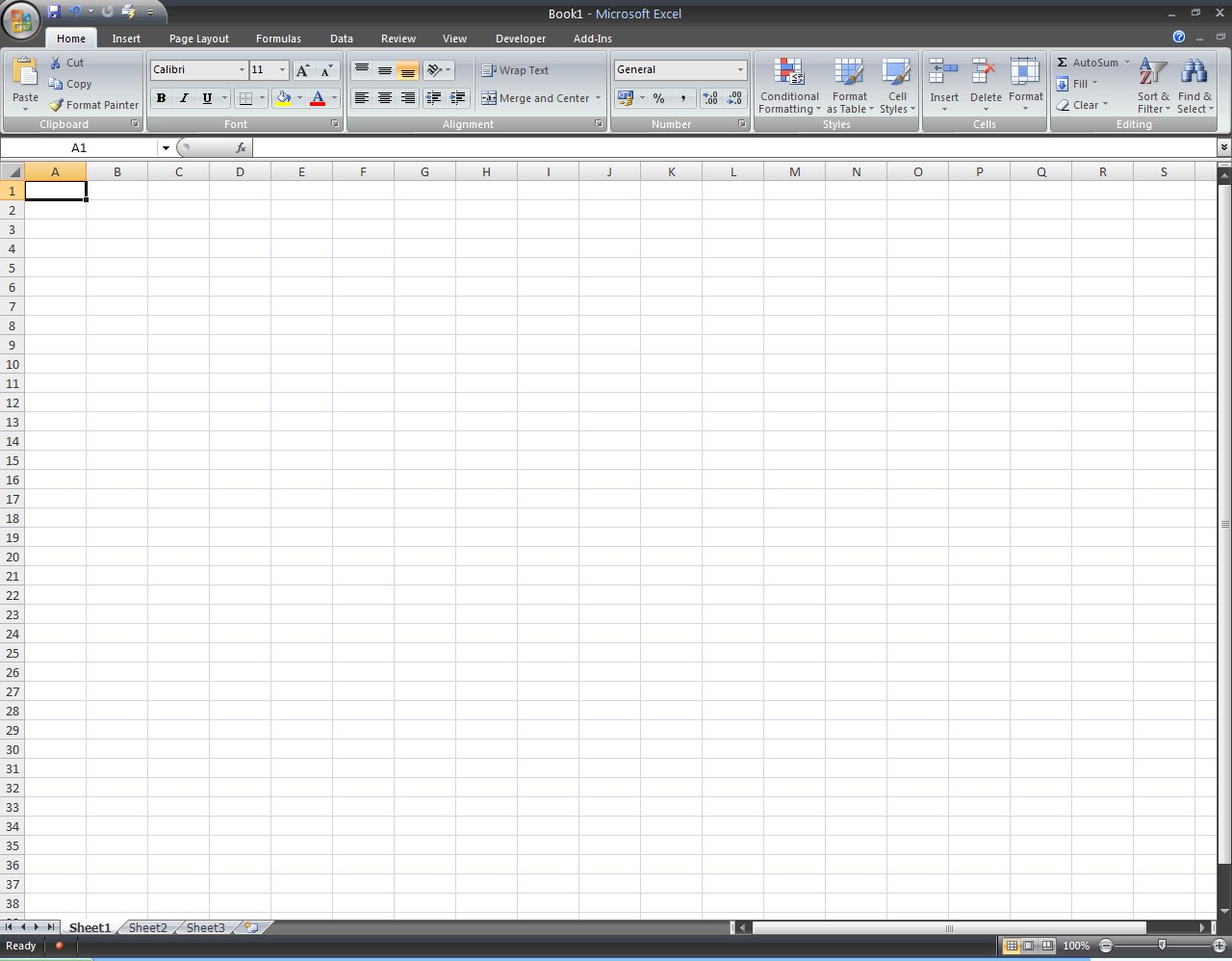The image size is (1232, 961).
Task: Open Find & Select options
Action: [x=1194, y=86]
